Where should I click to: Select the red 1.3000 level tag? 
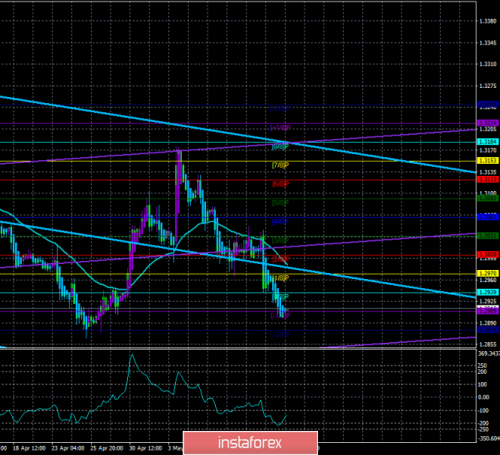488,254
